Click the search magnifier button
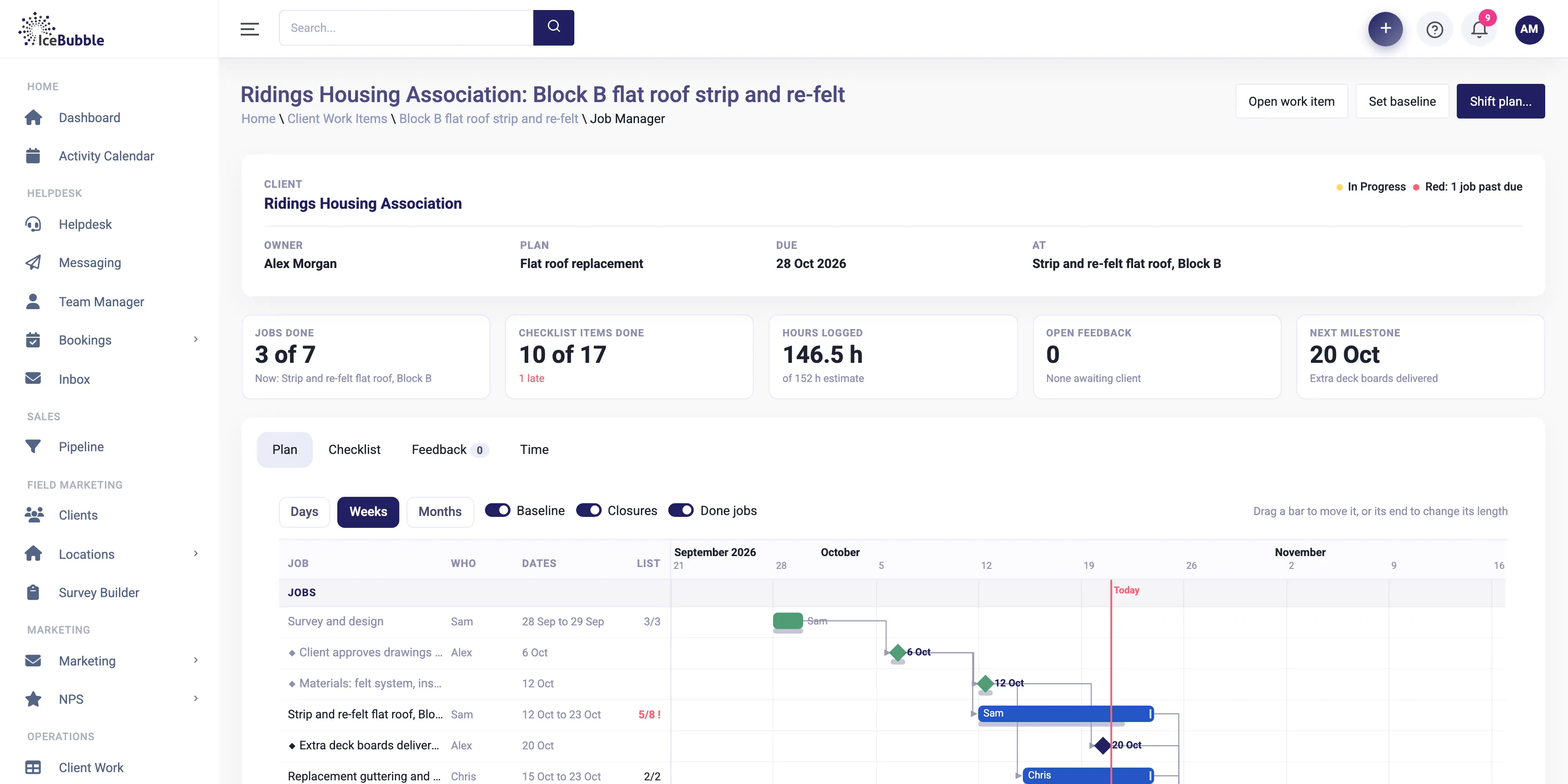Viewport: 1568px width, 784px height. click(x=553, y=27)
